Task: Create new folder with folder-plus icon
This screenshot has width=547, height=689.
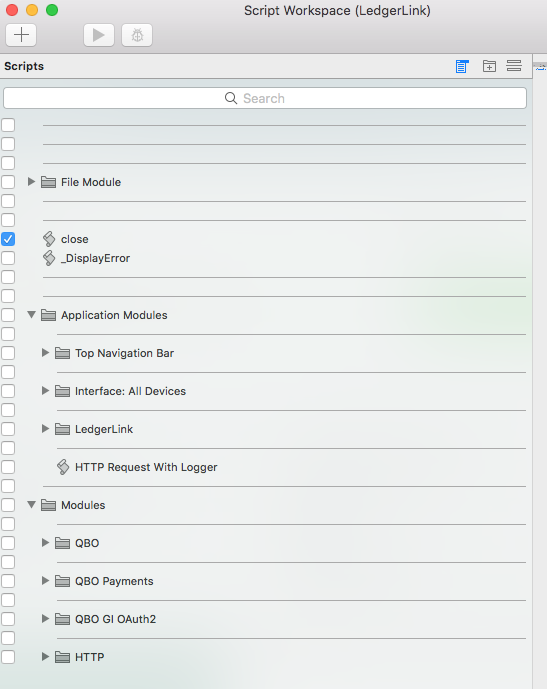Action: tap(489, 66)
